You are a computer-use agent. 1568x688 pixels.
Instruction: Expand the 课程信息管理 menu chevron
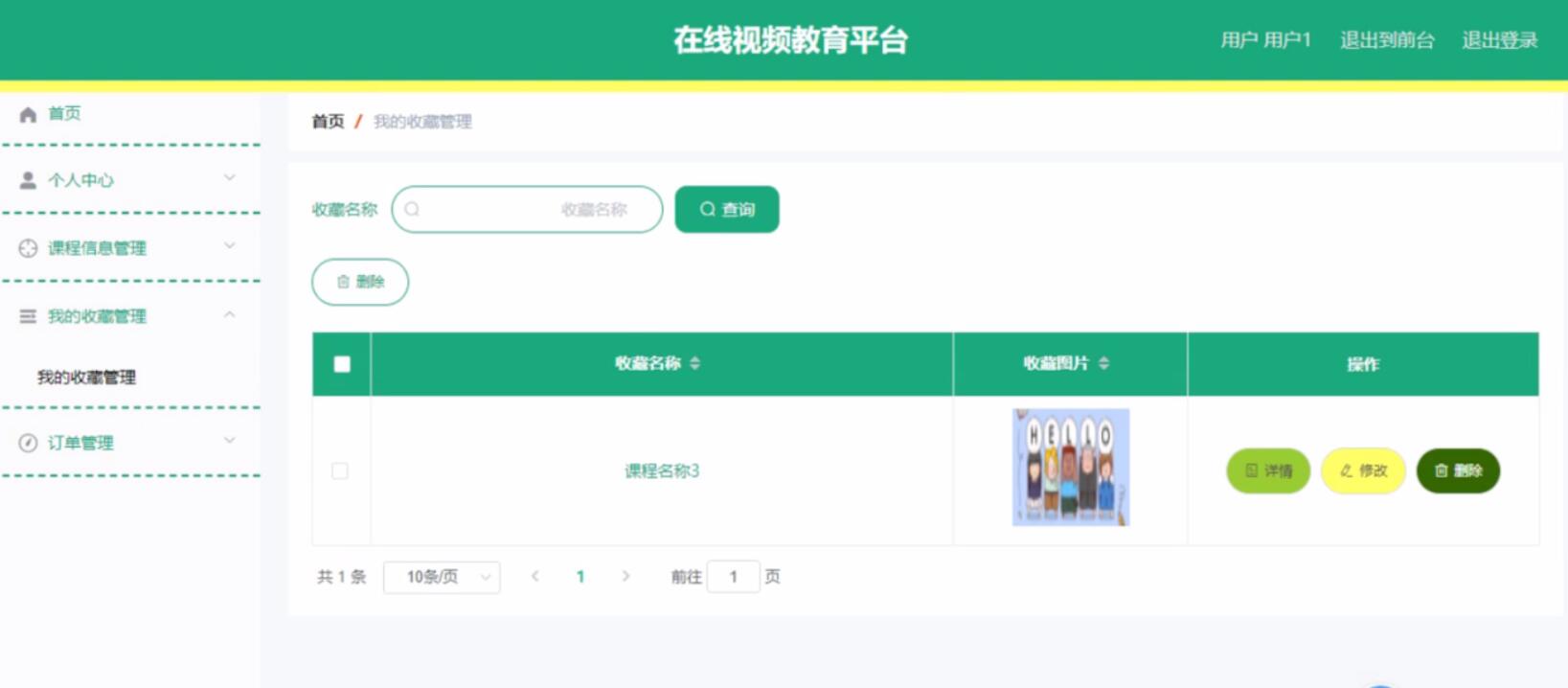tap(230, 245)
